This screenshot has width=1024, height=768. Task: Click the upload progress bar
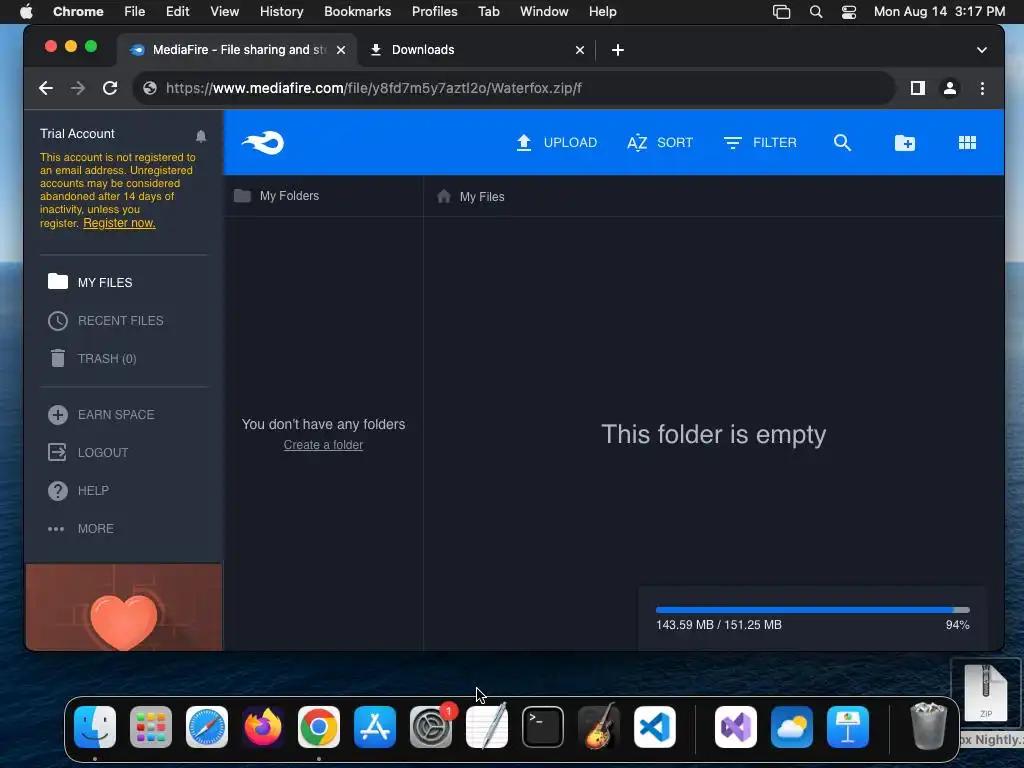812,610
